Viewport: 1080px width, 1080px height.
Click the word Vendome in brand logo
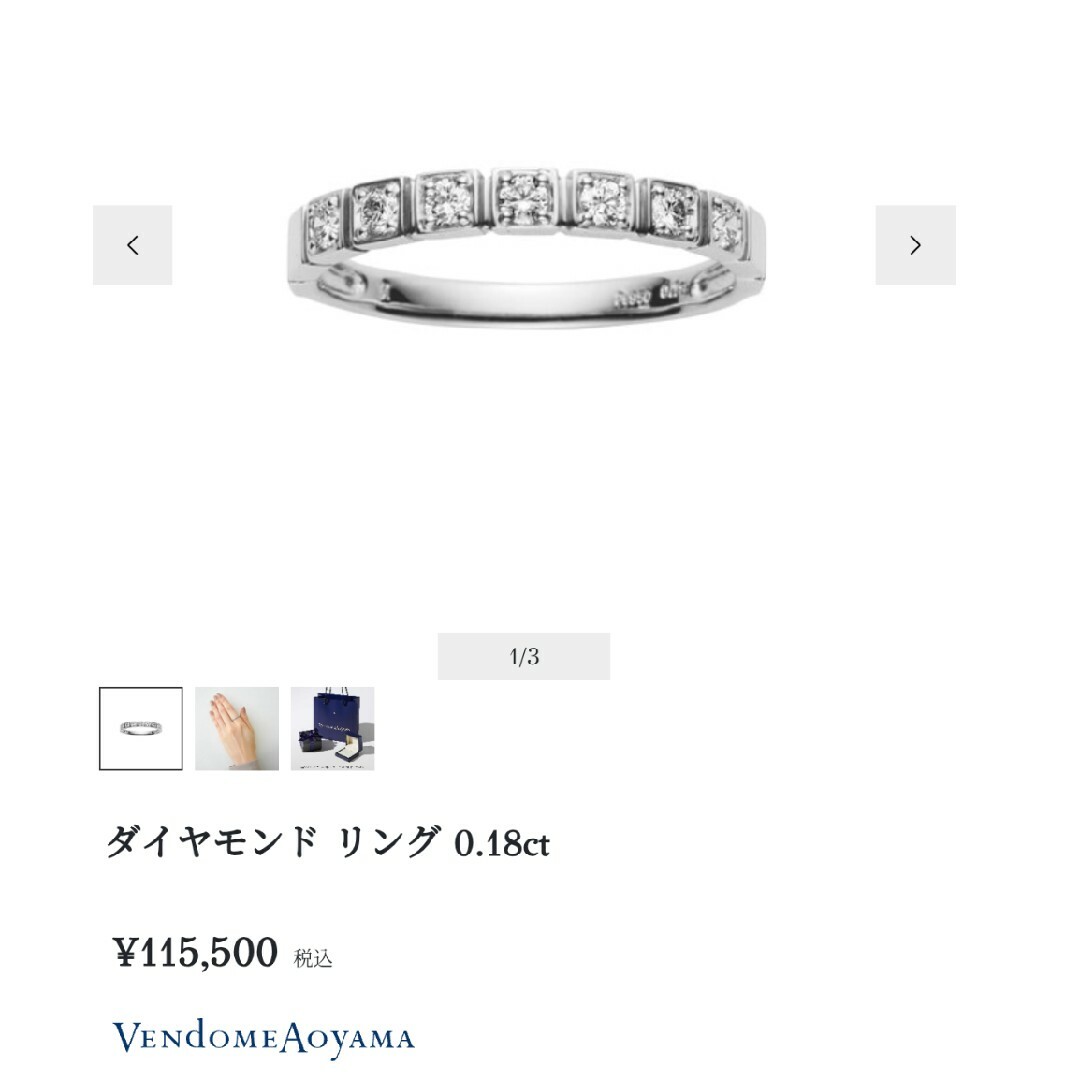click(195, 1036)
